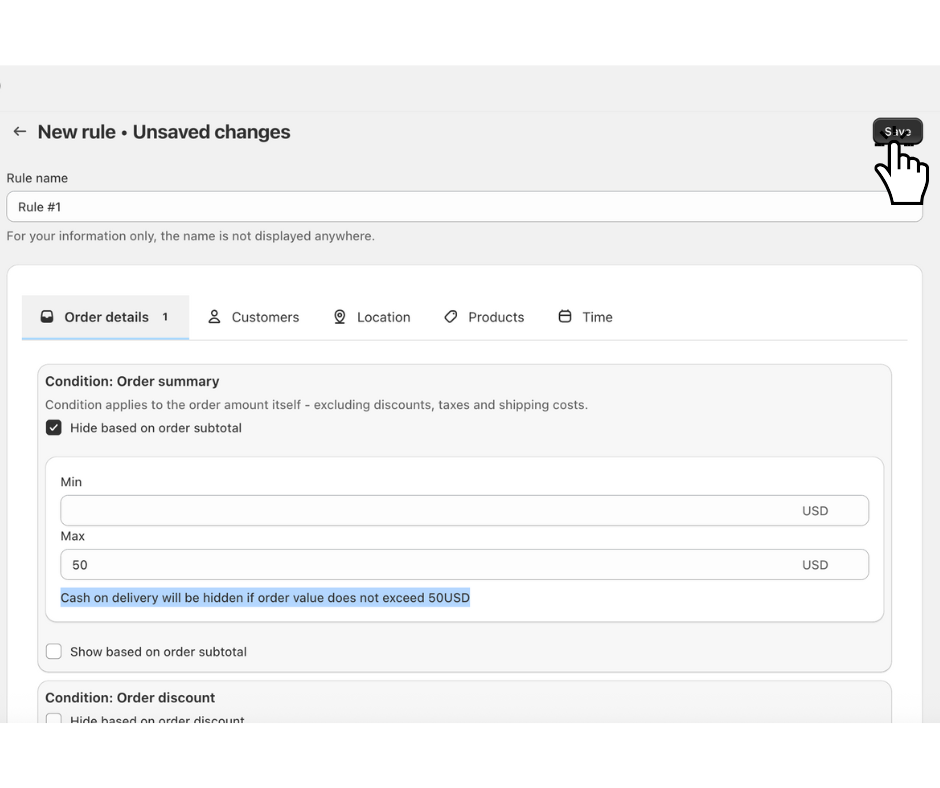Click the map pin Location icon
Screen dimensions: 940x788
click(340, 317)
